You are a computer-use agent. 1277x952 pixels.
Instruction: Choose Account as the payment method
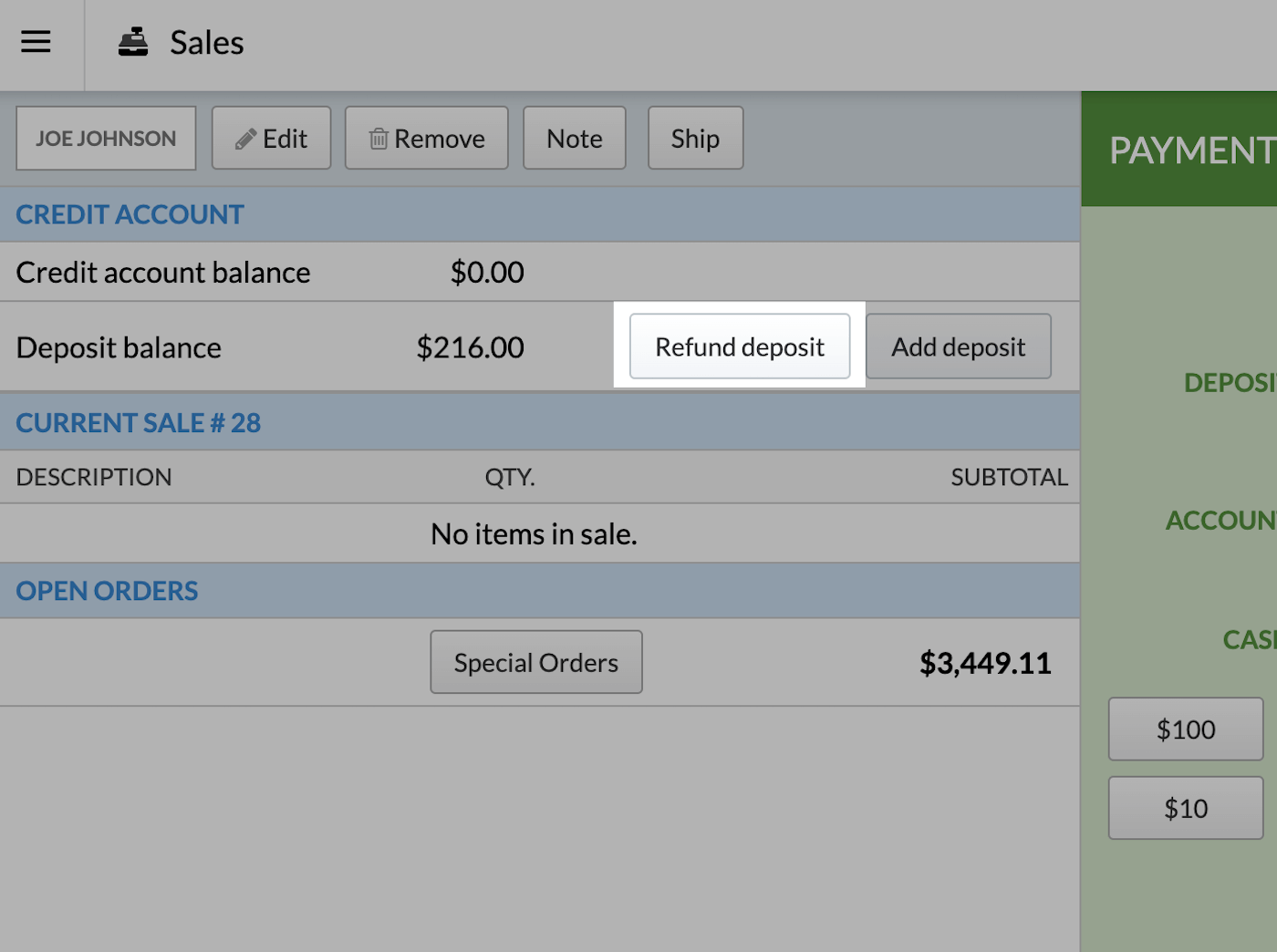click(1220, 521)
